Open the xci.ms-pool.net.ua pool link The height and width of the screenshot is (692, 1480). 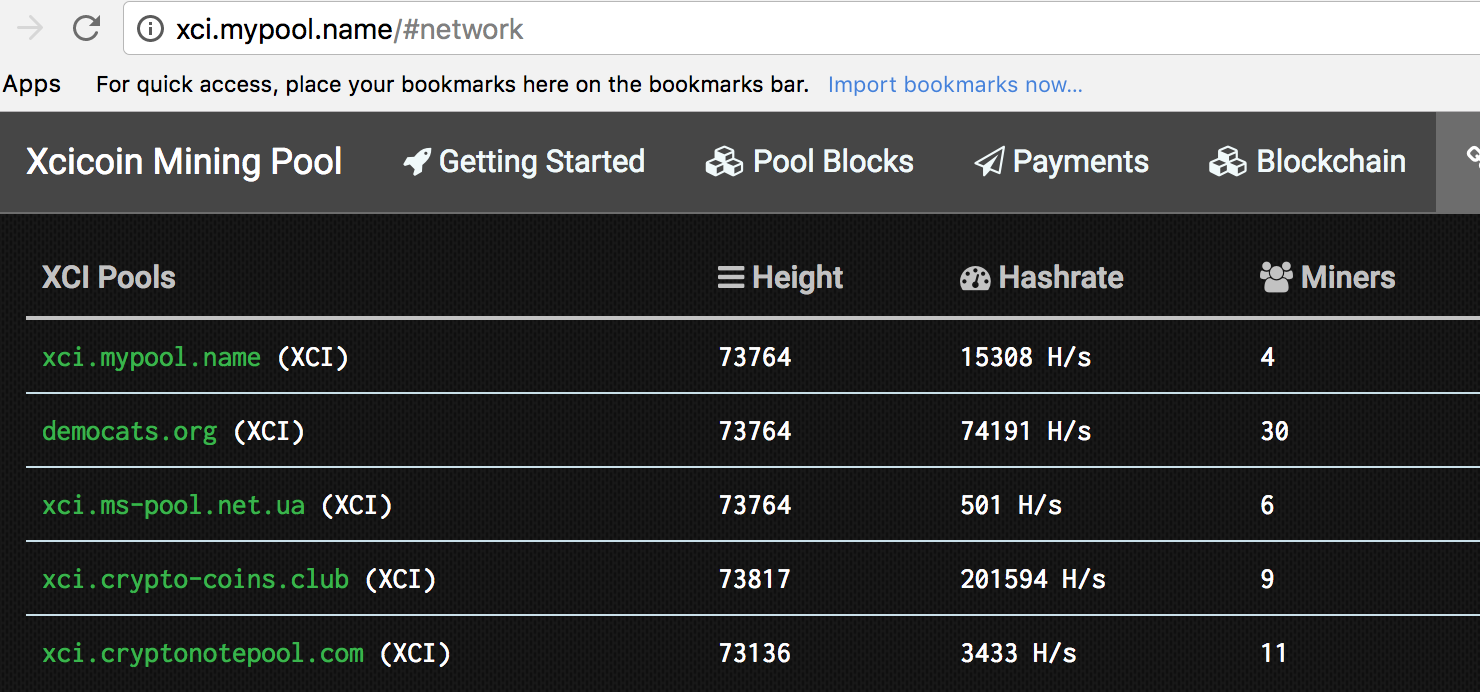click(173, 505)
